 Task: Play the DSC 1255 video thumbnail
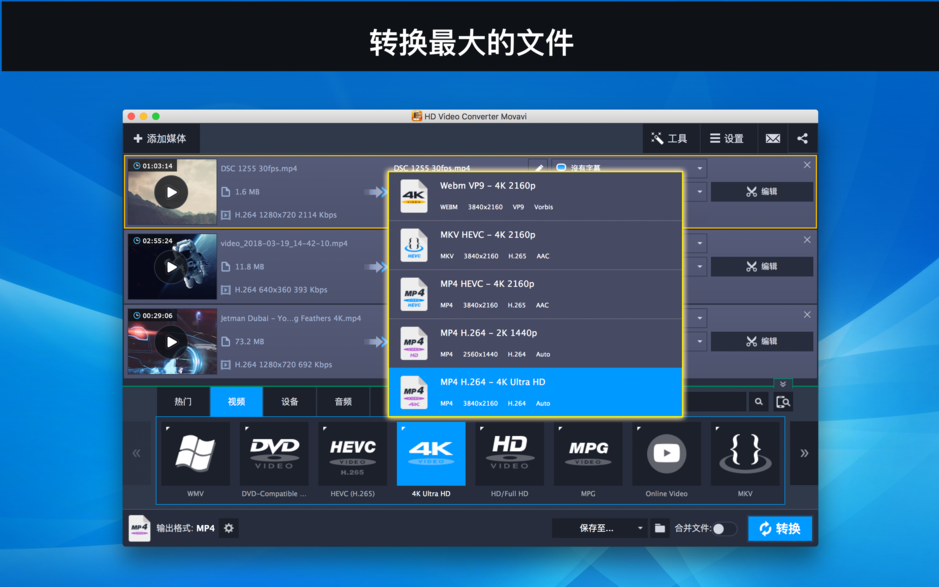[171, 191]
